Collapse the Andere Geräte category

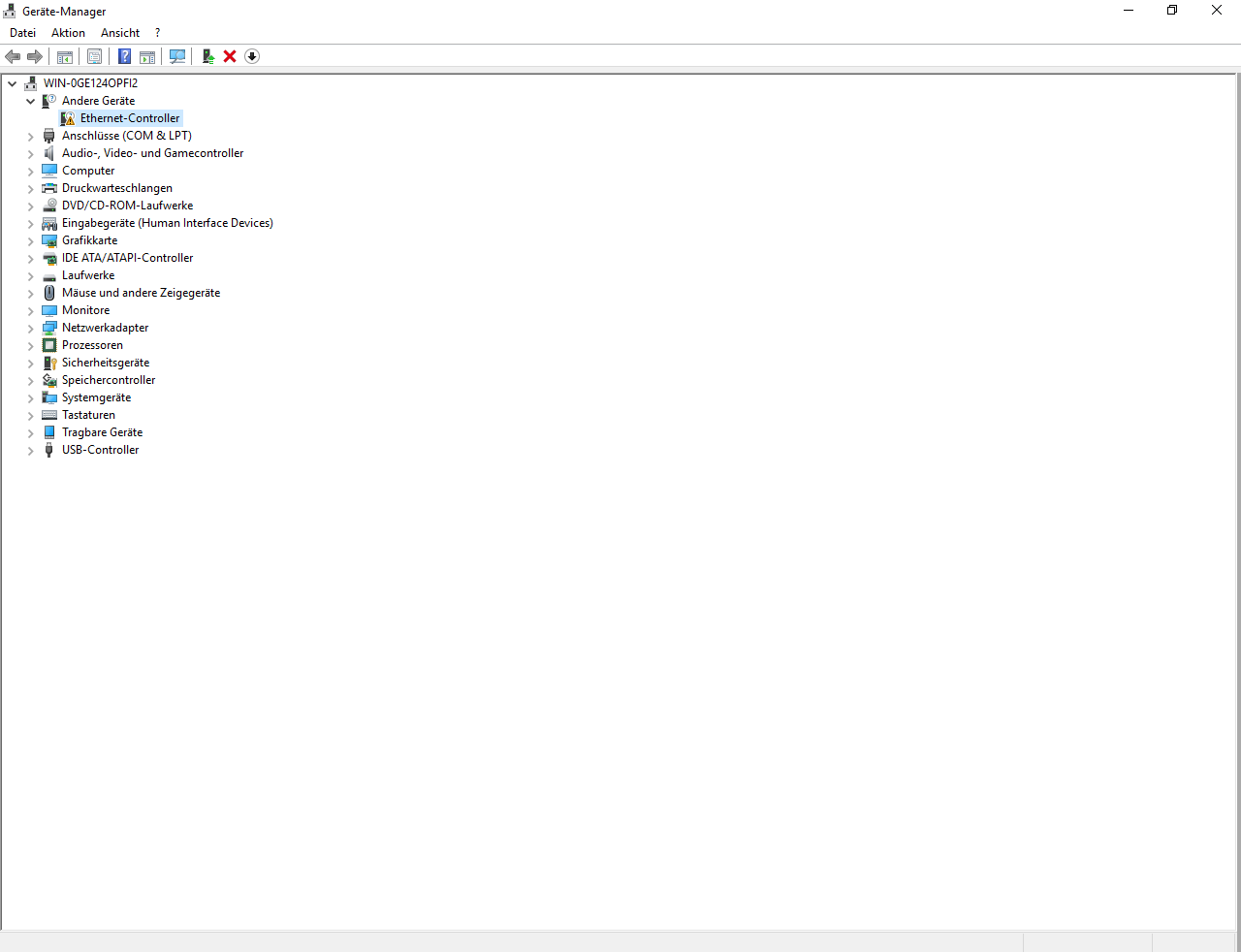[30, 101]
